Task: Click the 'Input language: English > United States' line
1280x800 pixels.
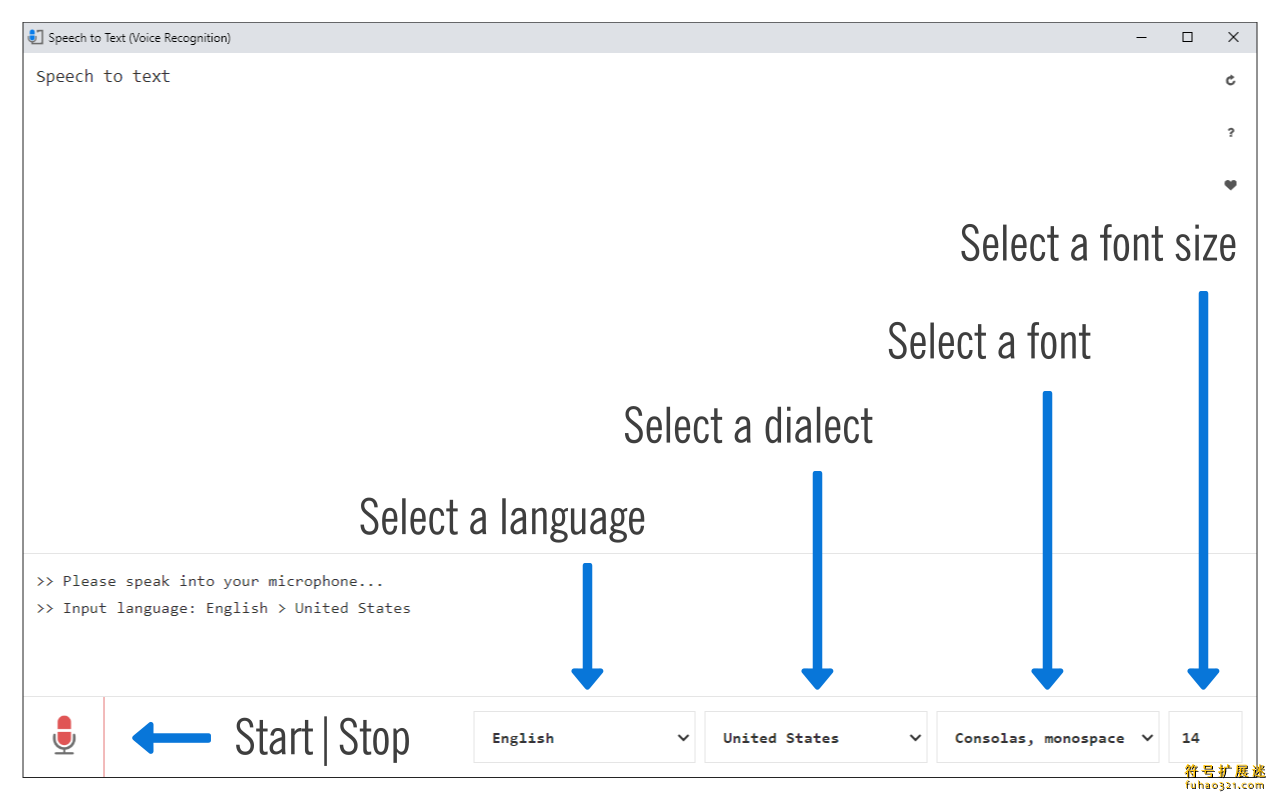Action: 223,608
